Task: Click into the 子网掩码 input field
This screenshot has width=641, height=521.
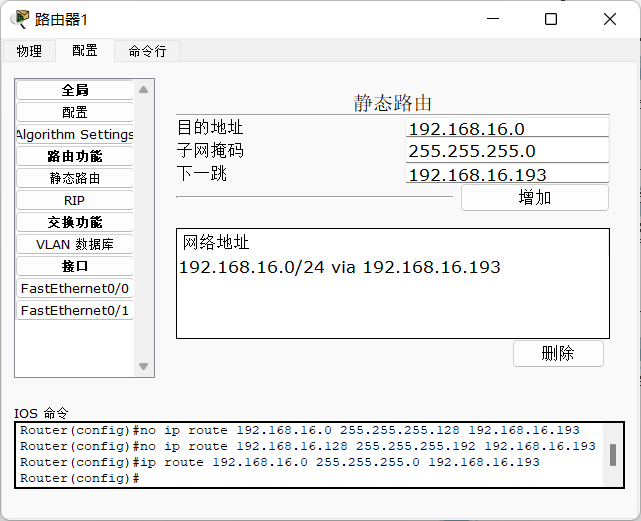Action: click(507, 150)
